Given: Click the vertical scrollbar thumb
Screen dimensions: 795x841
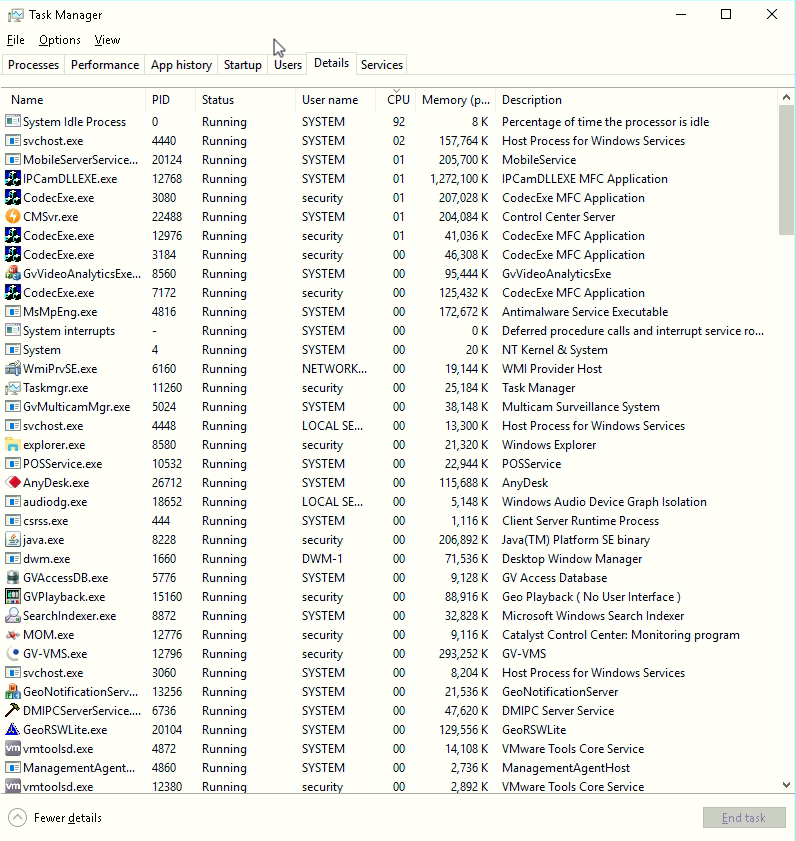Looking at the screenshot, I should coord(786,170).
